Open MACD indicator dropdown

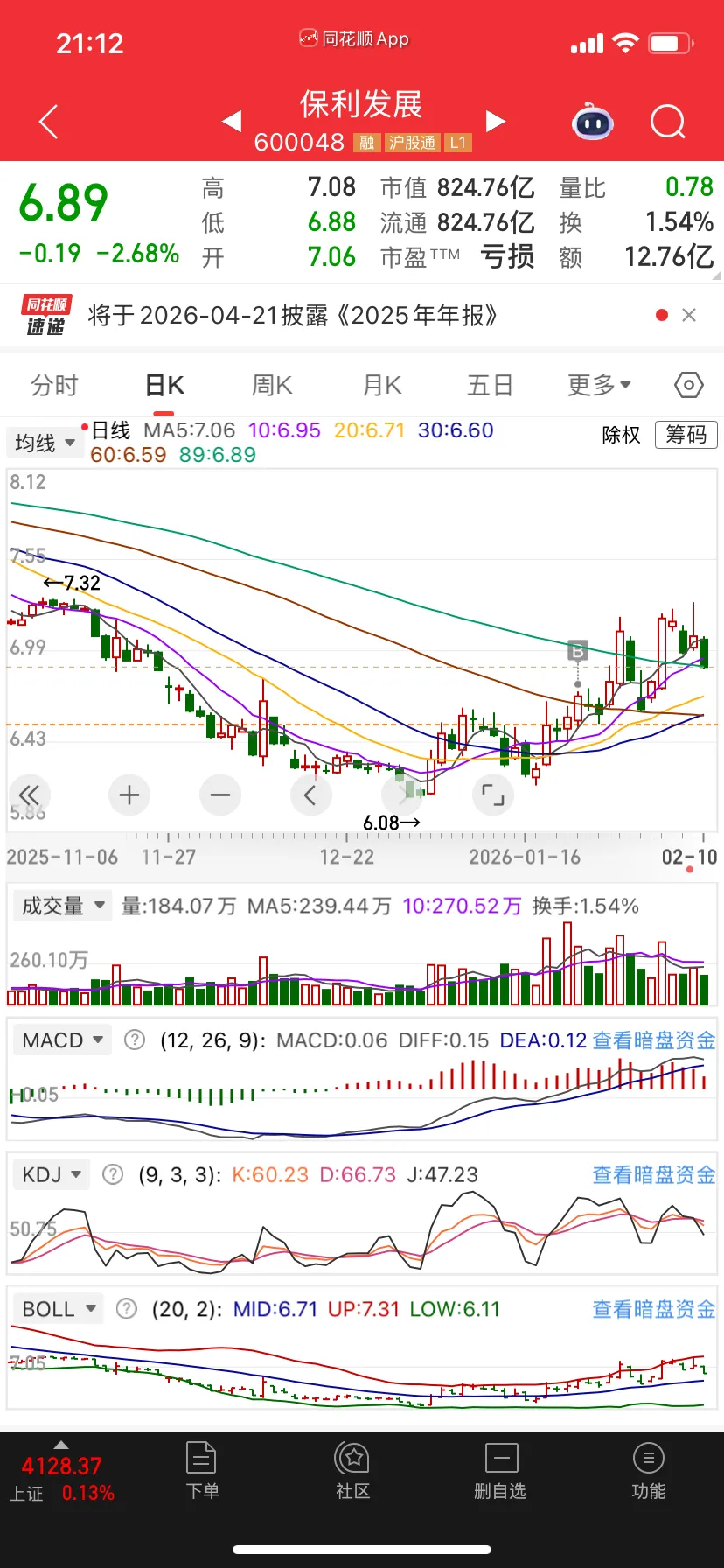click(62, 1039)
